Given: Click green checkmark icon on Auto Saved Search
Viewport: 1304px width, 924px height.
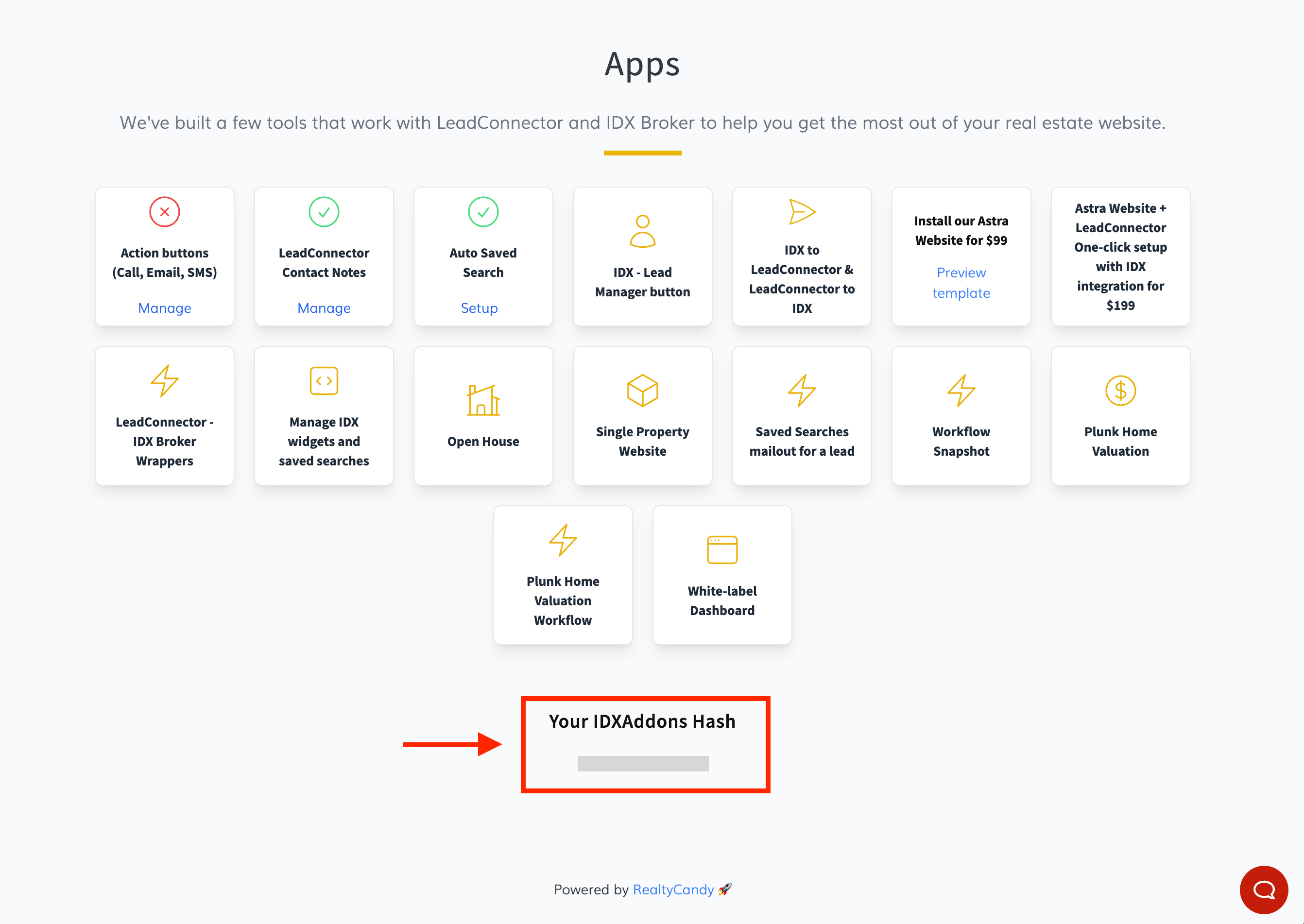Looking at the screenshot, I should pyautogui.click(x=483, y=212).
